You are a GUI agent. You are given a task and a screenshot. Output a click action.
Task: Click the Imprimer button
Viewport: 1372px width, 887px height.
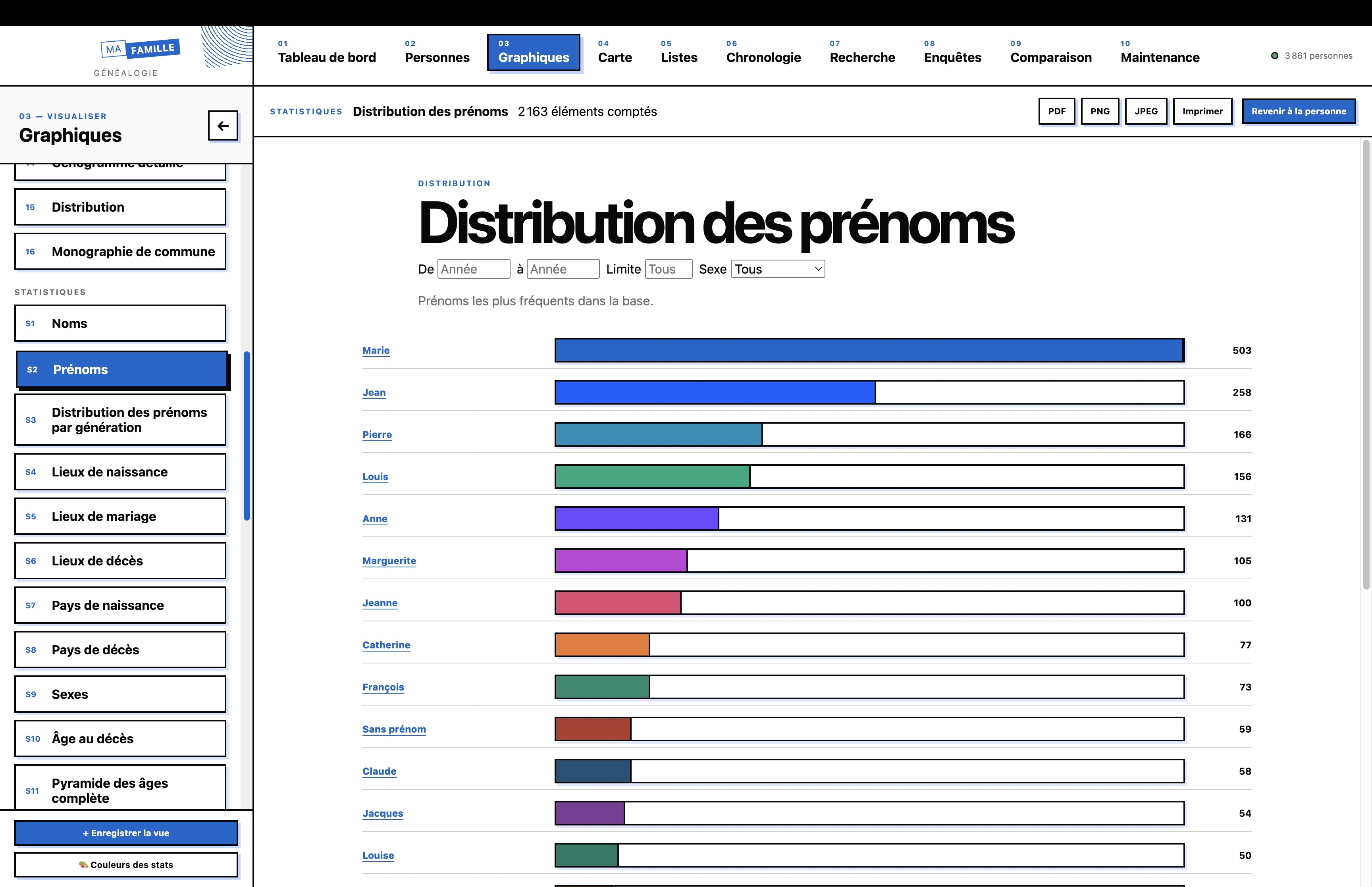coord(1202,111)
